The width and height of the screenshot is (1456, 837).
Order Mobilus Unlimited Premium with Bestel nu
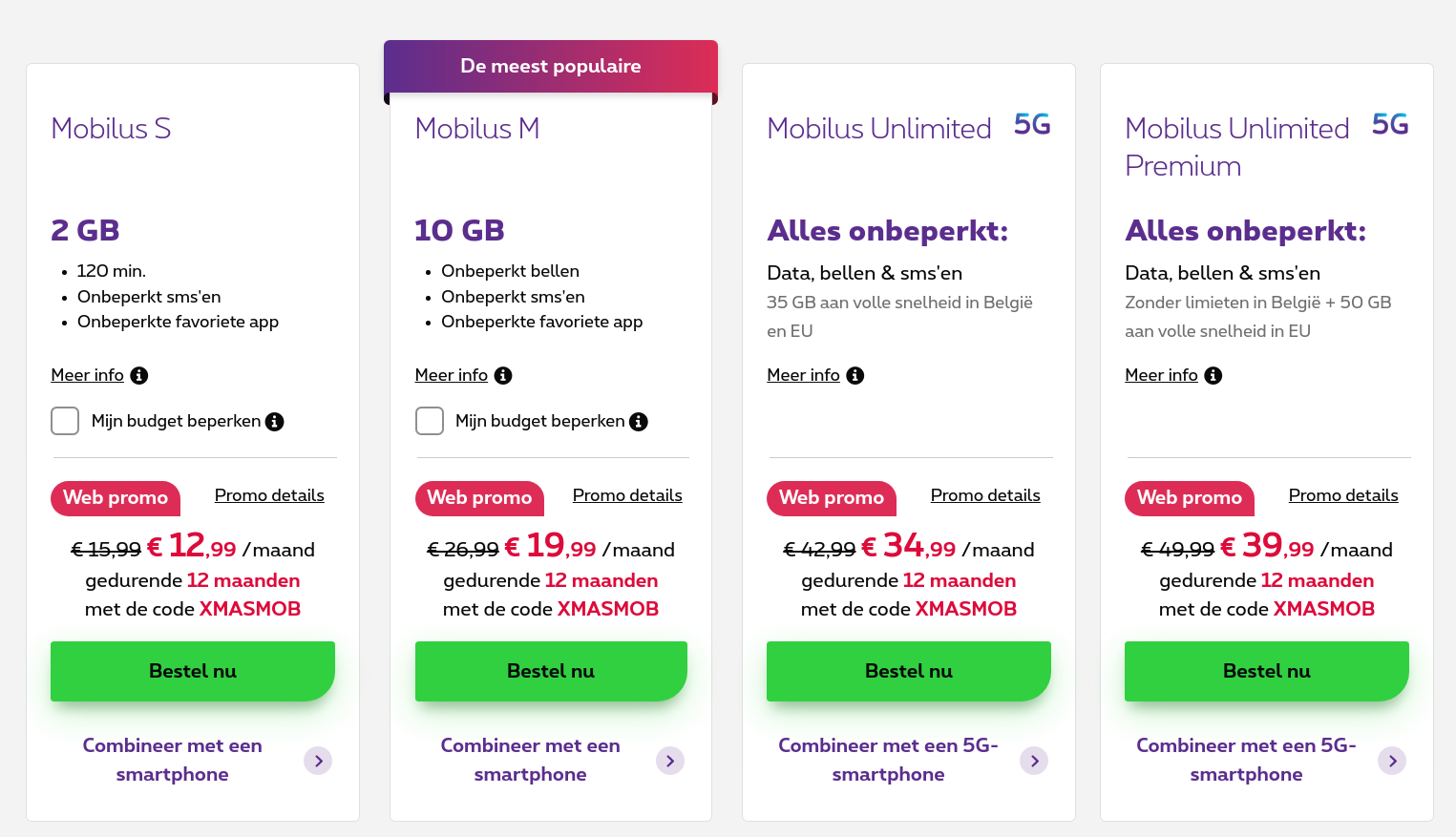click(1266, 671)
